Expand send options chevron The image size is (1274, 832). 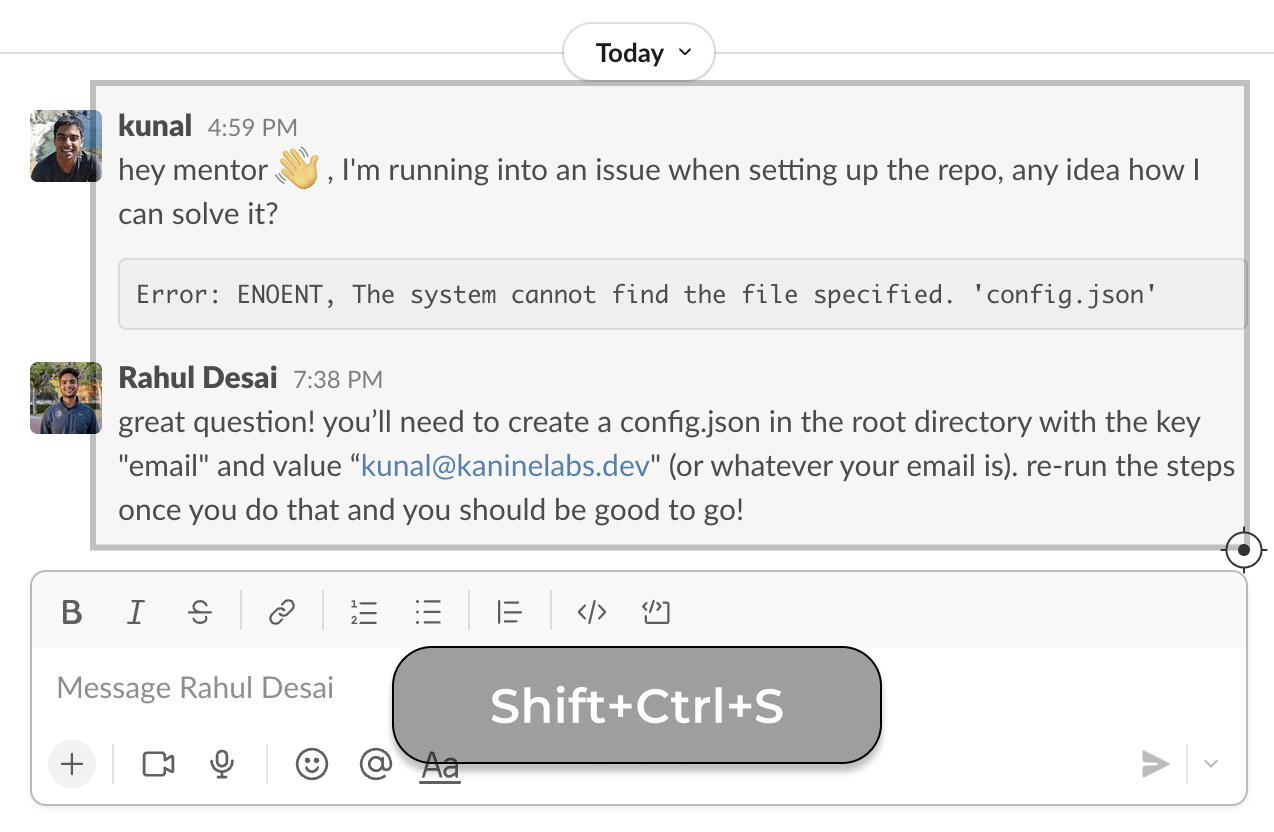tap(1211, 765)
